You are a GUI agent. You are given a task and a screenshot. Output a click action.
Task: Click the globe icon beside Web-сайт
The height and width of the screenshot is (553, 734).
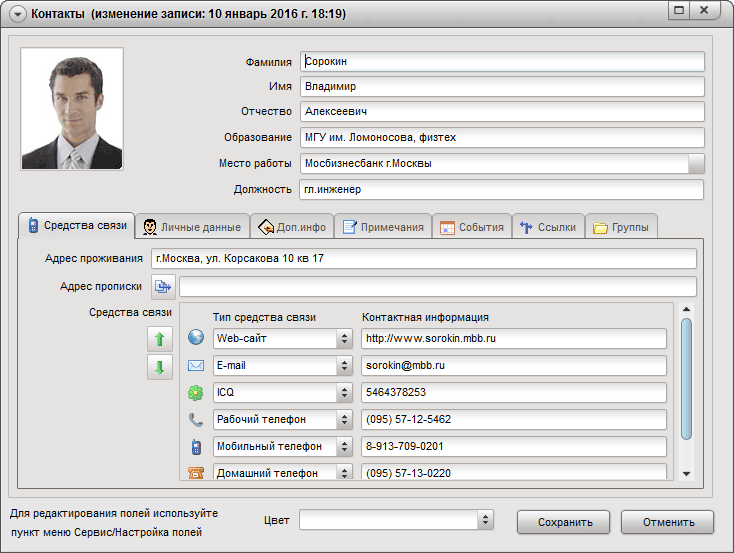(196, 338)
